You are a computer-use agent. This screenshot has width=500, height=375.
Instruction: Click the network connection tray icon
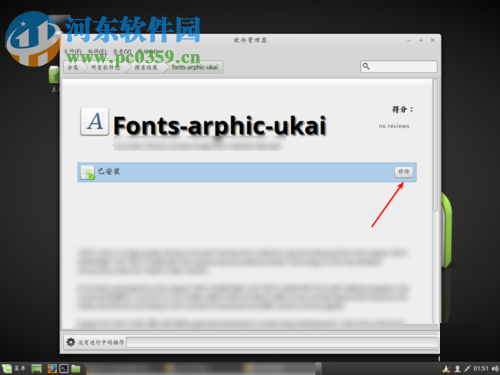467,368
